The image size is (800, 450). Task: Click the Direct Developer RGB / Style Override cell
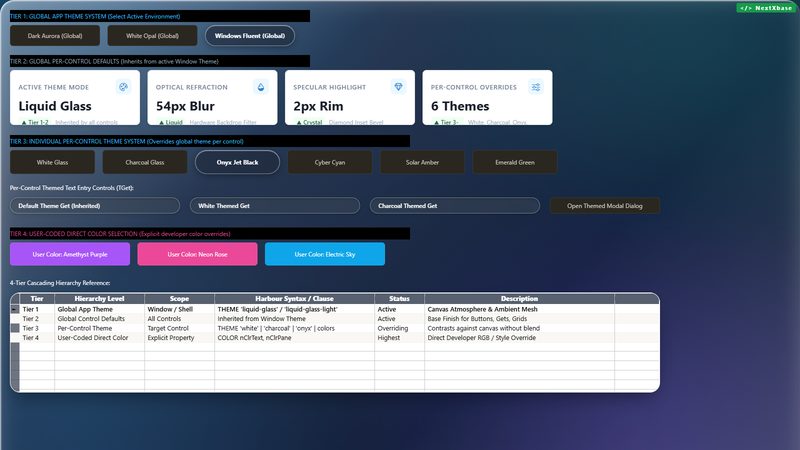(519, 338)
